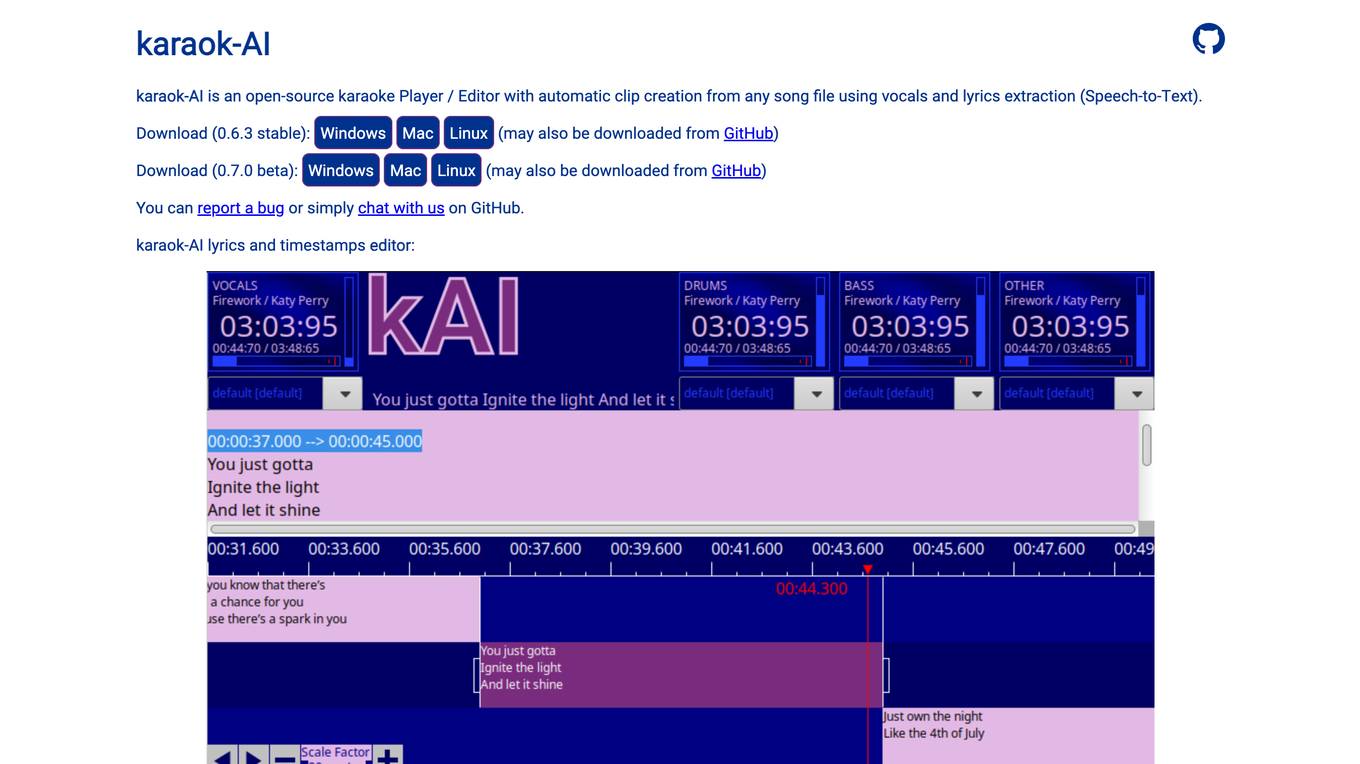Viewport: 1360px width, 764px height.
Task: Open OTHER output device dropdown arrow
Action: pyautogui.click(x=1136, y=393)
